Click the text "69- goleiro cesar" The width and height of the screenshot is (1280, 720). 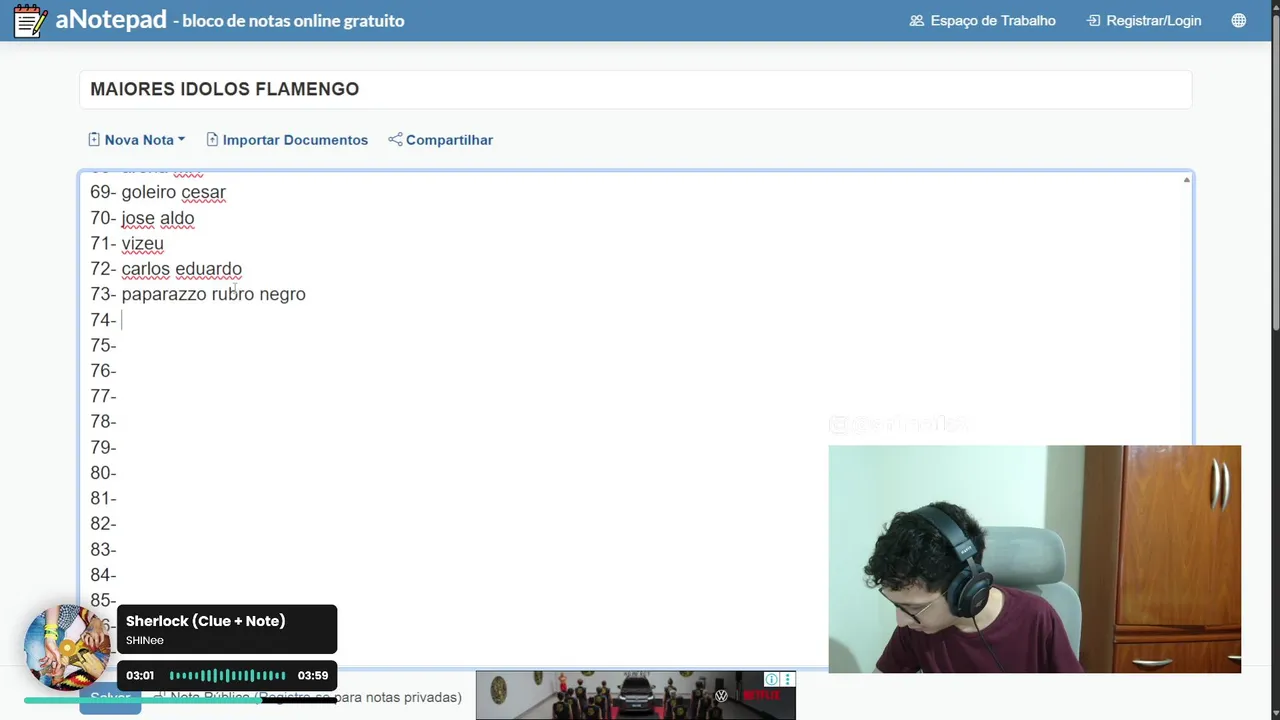click(158, 192)
